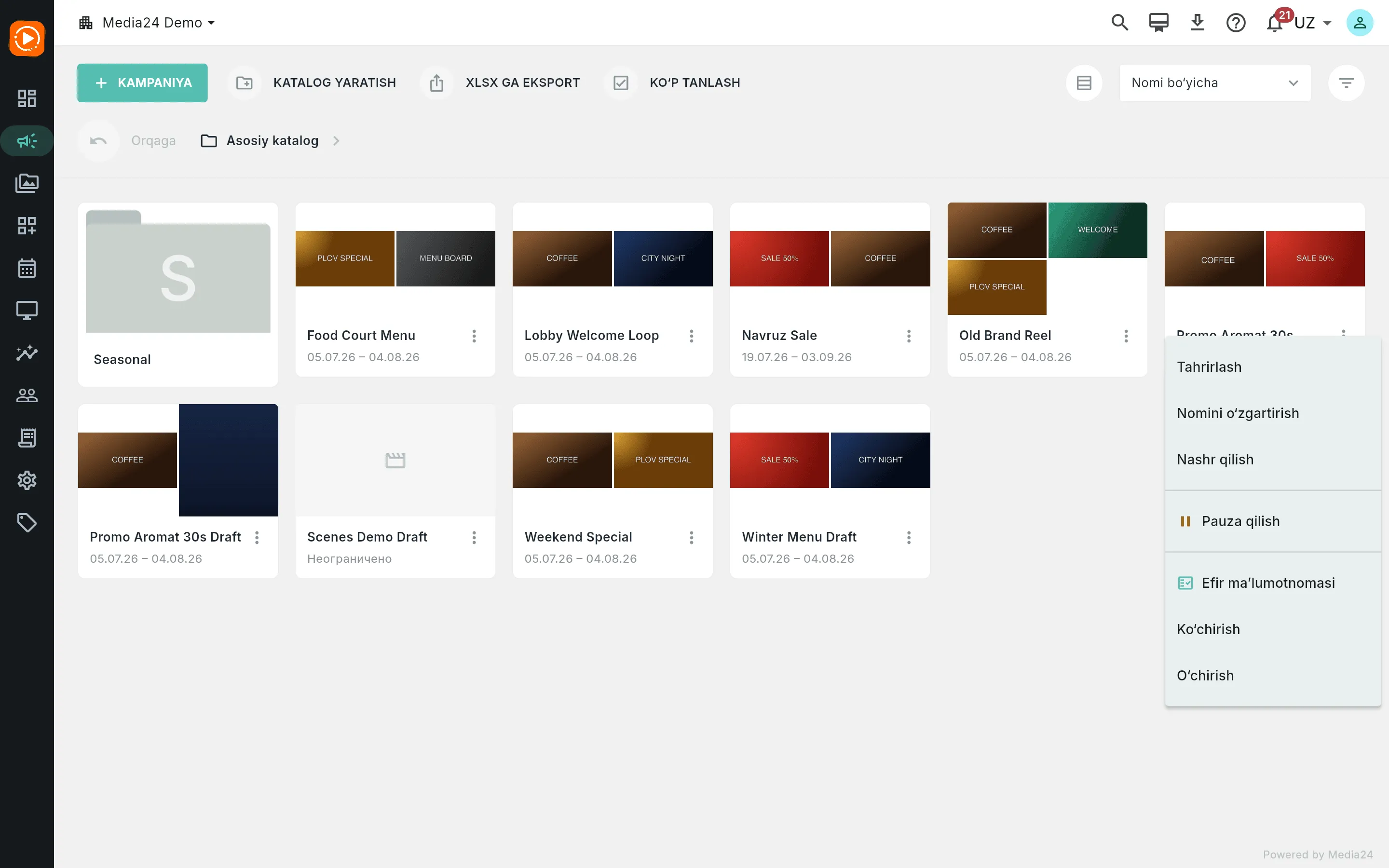The image size is (1389, 868).
Task: Open Scenes Demo Draft options menu
Action: click(474, 537)
